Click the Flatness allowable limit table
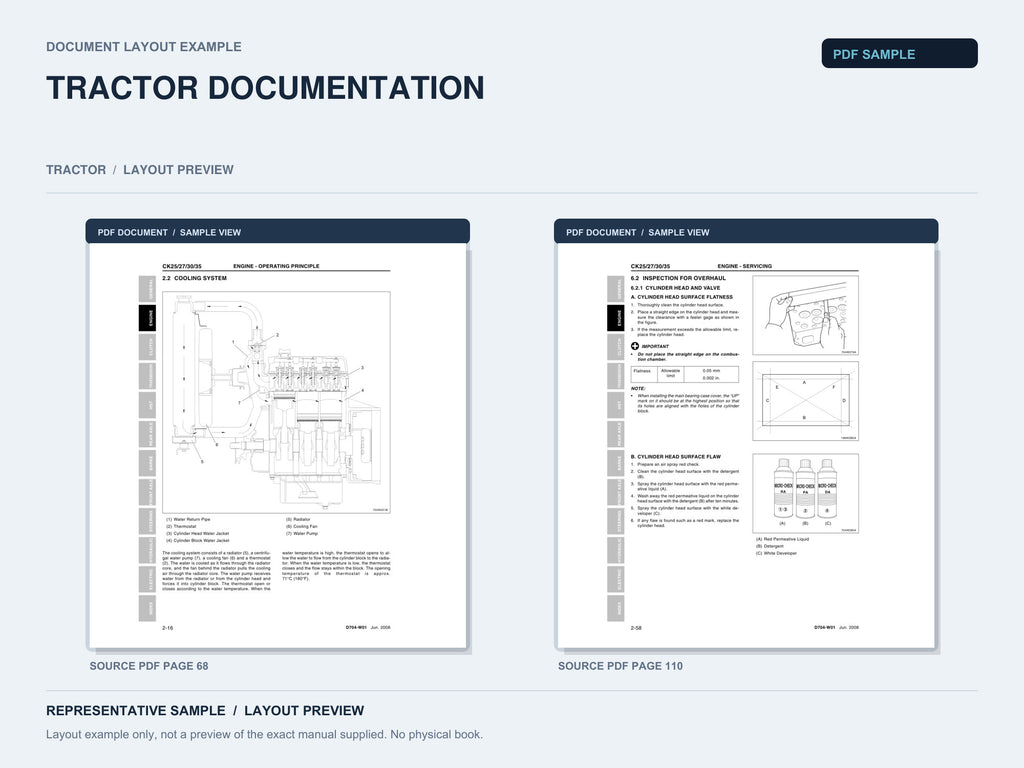 684,374
